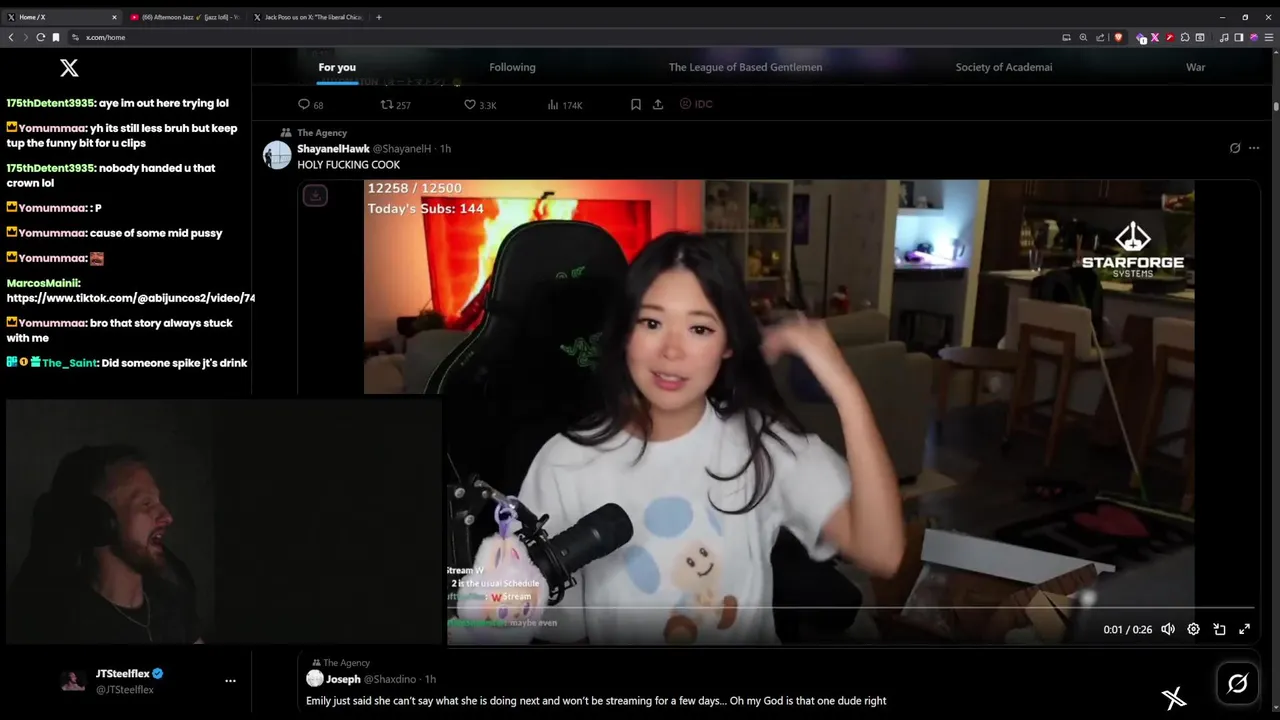
Task: Open the extensions puzzle piece menu
Action: point(1185,37)
